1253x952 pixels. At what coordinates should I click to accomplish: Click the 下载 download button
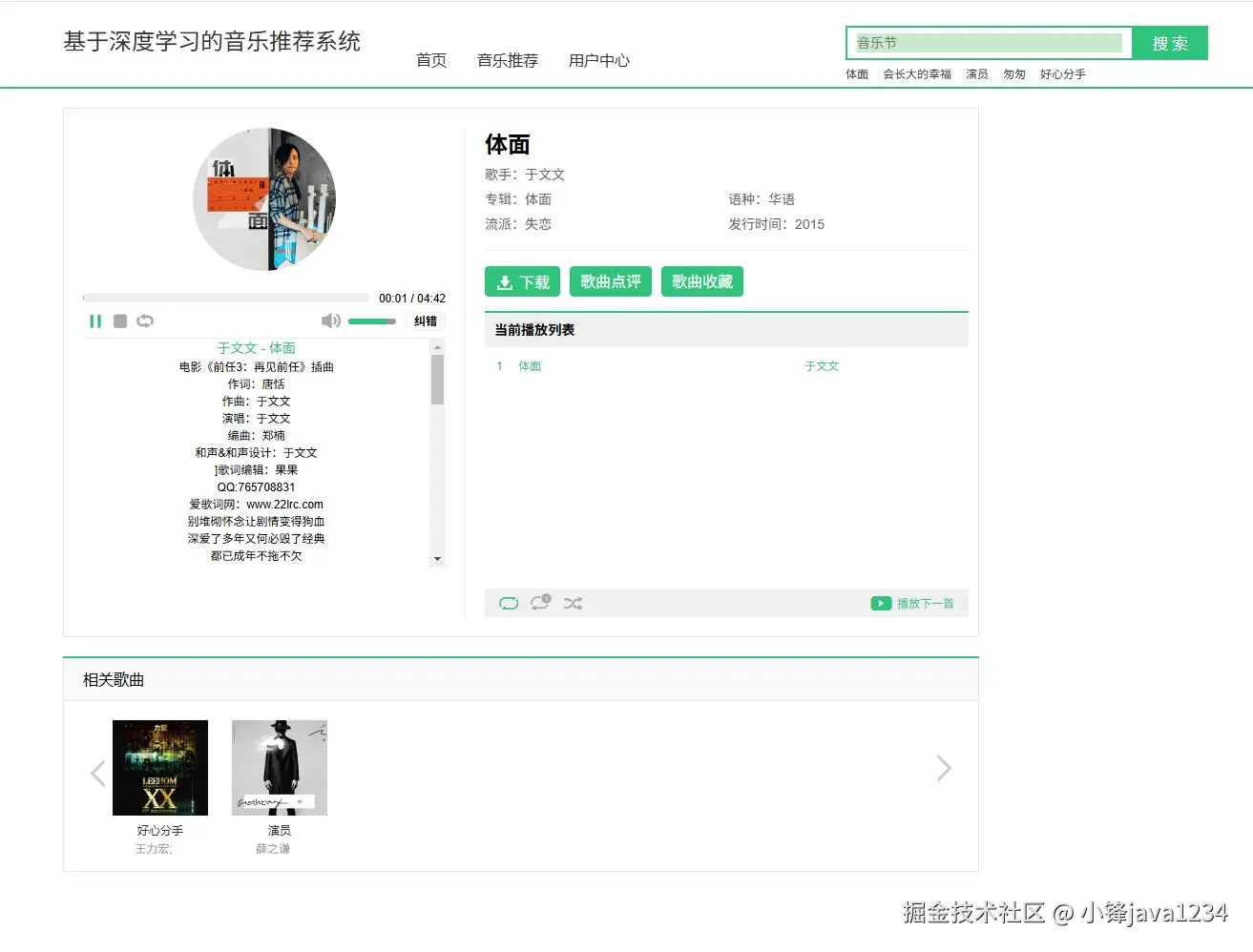point(522,281)
